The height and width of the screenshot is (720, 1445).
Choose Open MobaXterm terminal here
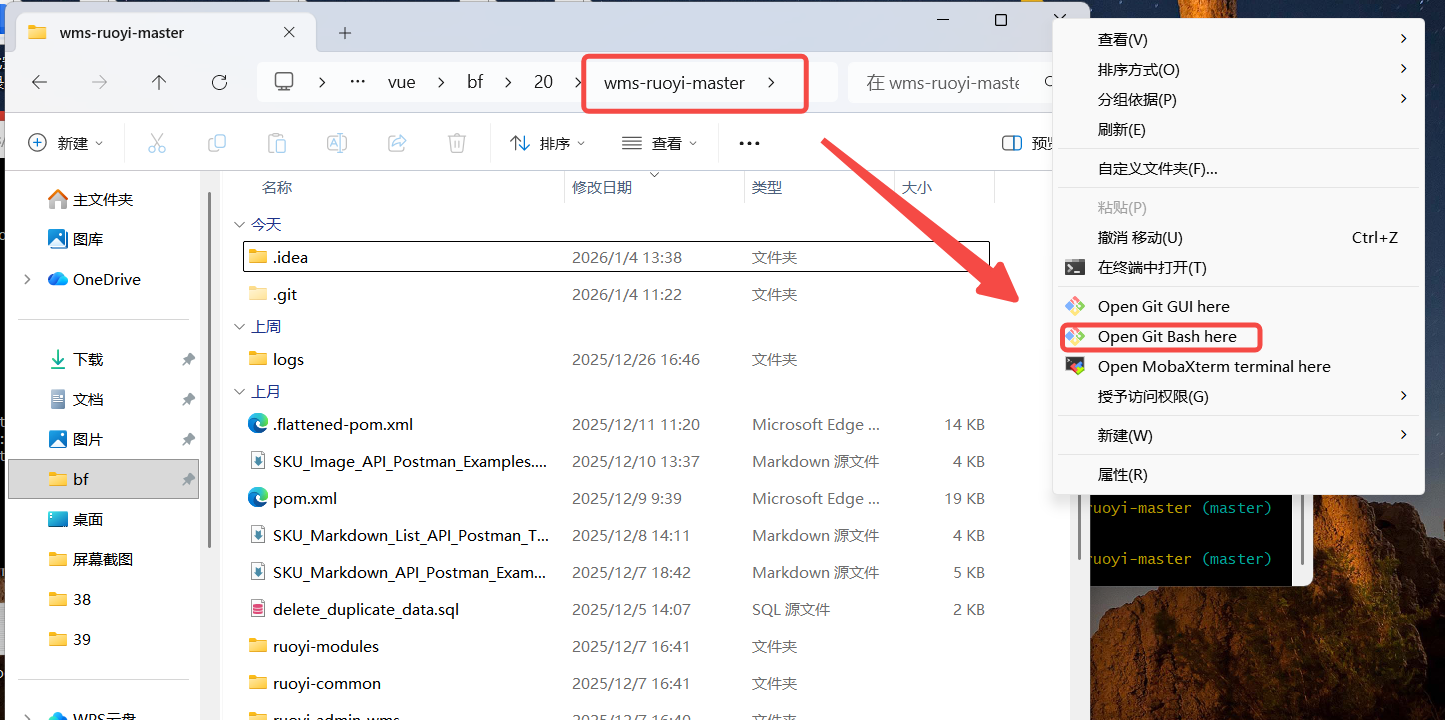[x=1238, y=366]
